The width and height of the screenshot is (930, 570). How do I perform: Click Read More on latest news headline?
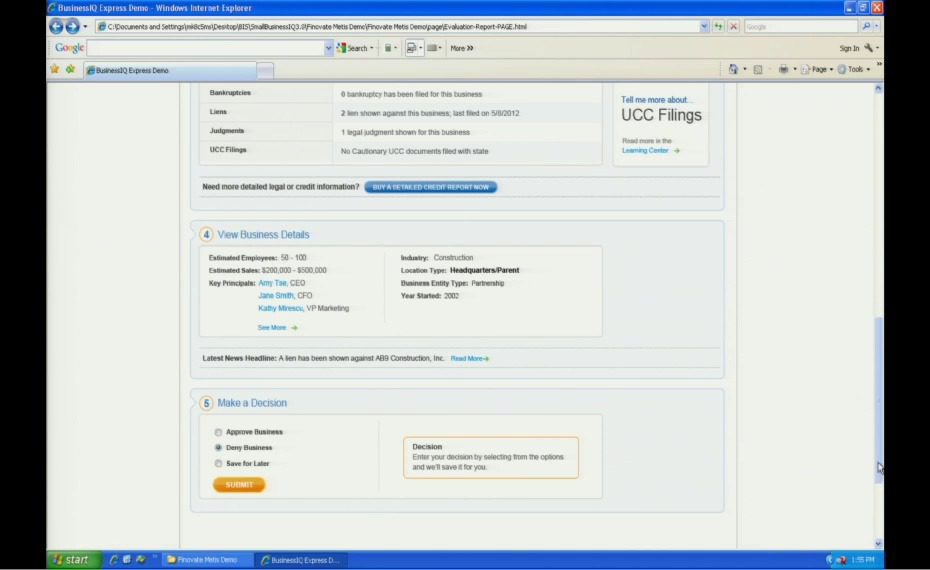click(x=469, y=358)
